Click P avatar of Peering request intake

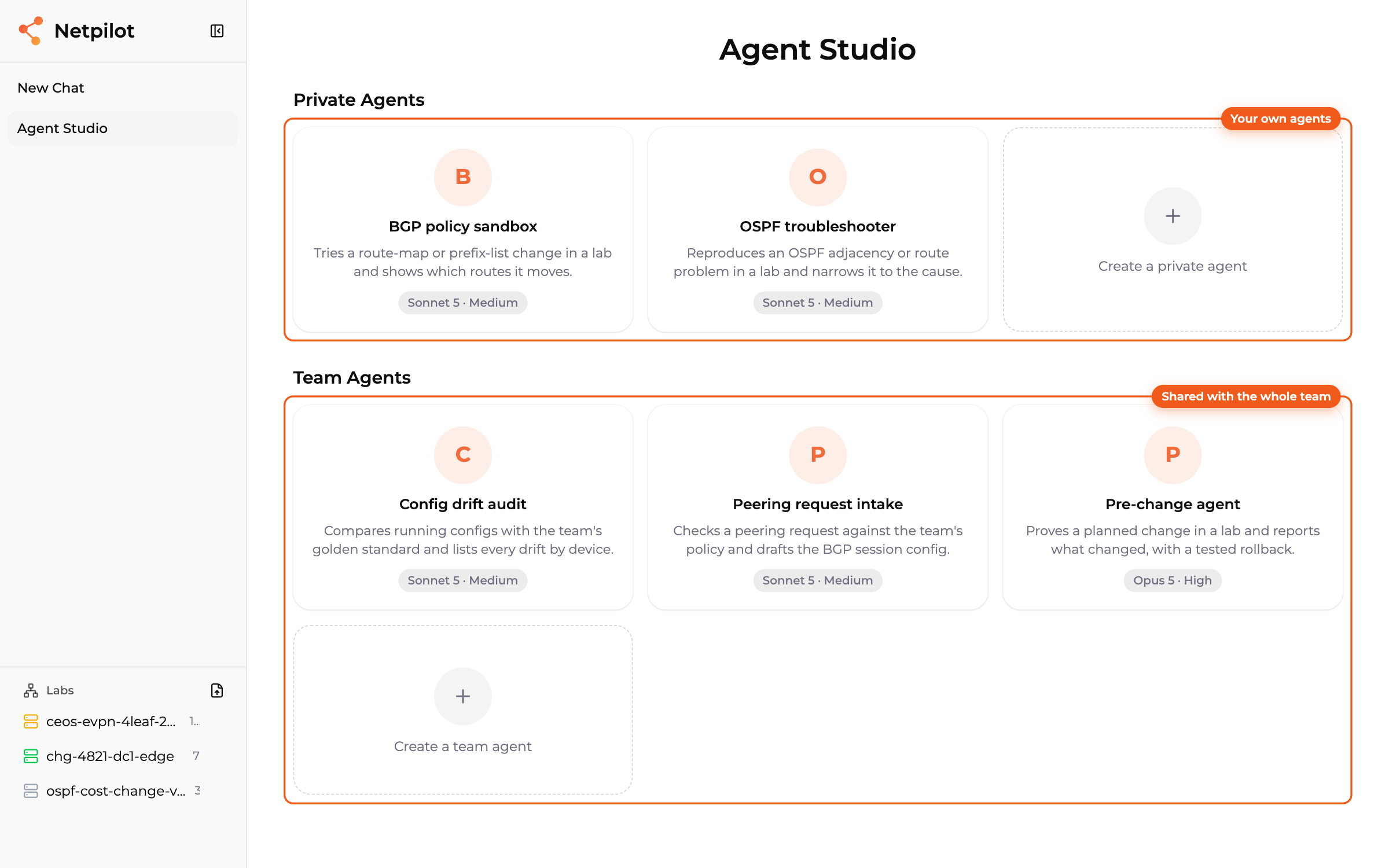click(x=818, y=455)
